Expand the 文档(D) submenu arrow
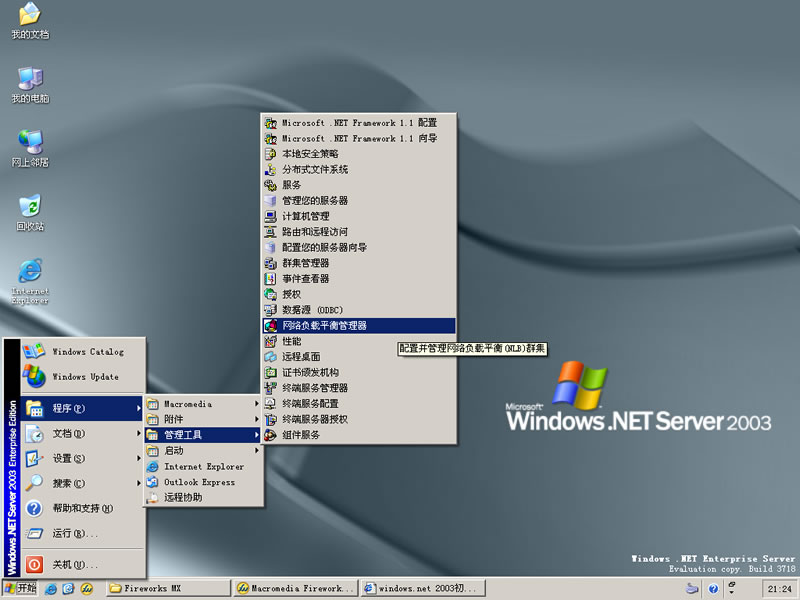This screenshot has width=800, height=600. [138, 433]
